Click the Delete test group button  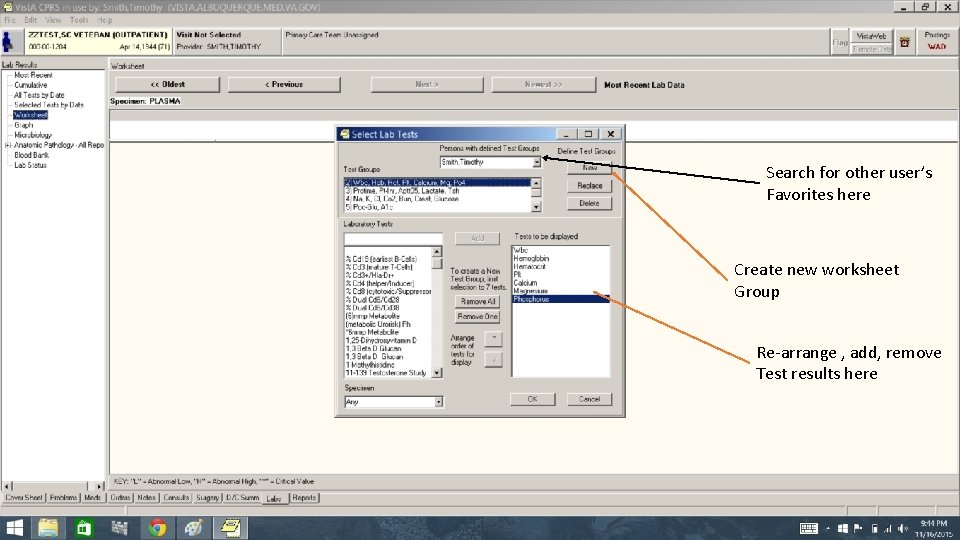pos(589,203)
